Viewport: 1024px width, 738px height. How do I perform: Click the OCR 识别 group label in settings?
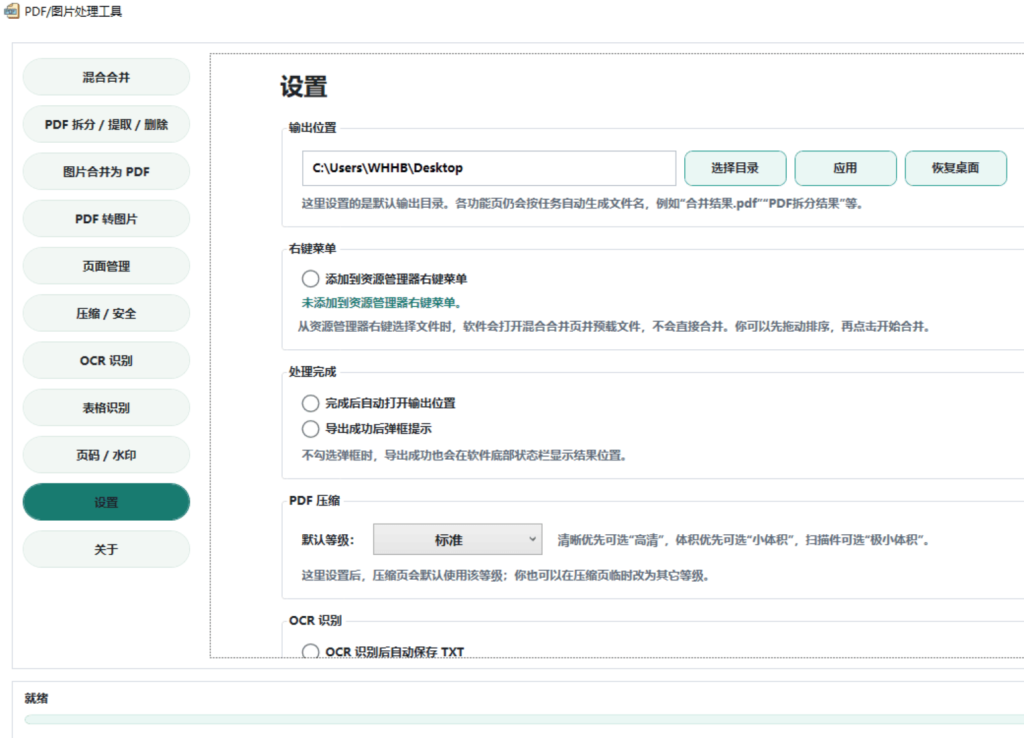(315, 620)
